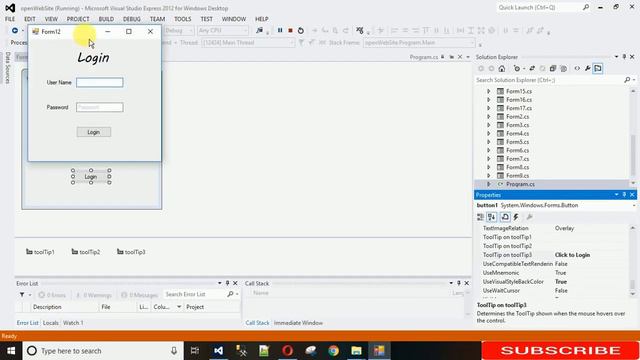The height and width of the screenshot is (360, 640).
Task: Click the View Code icon in Solution Explorer
Action: [577, 69]
